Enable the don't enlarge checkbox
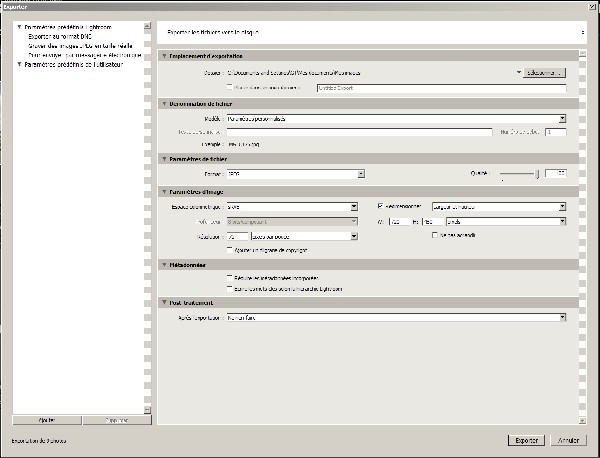The height and width of the screenshot is (458, 600). (435, 235)
